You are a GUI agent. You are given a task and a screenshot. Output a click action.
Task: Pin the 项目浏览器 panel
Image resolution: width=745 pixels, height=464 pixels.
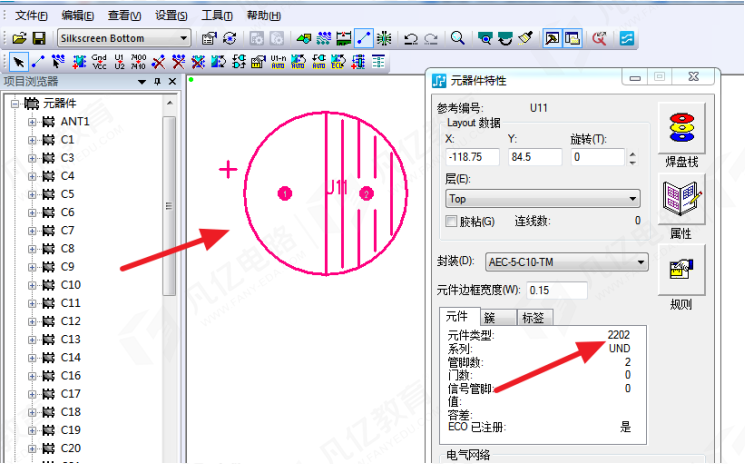(x=157, y=82)
